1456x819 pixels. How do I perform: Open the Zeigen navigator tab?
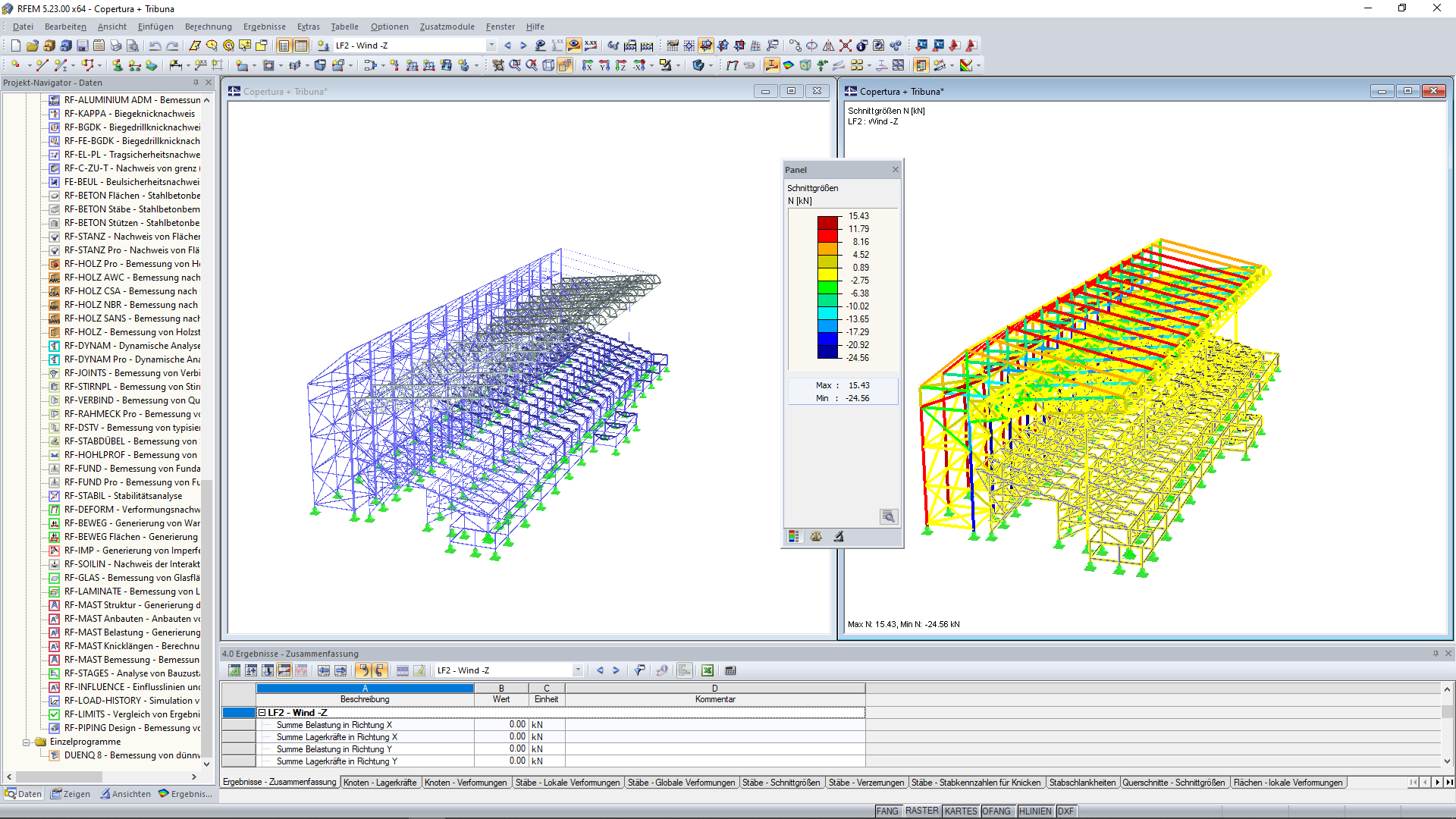[70, 794]
